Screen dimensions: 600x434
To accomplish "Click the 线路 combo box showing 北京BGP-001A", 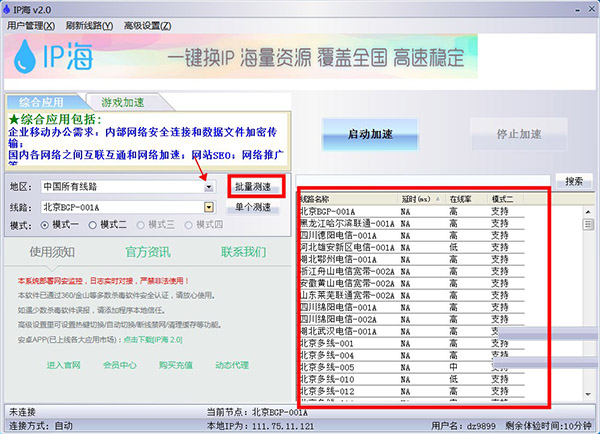I will [128, 207].
